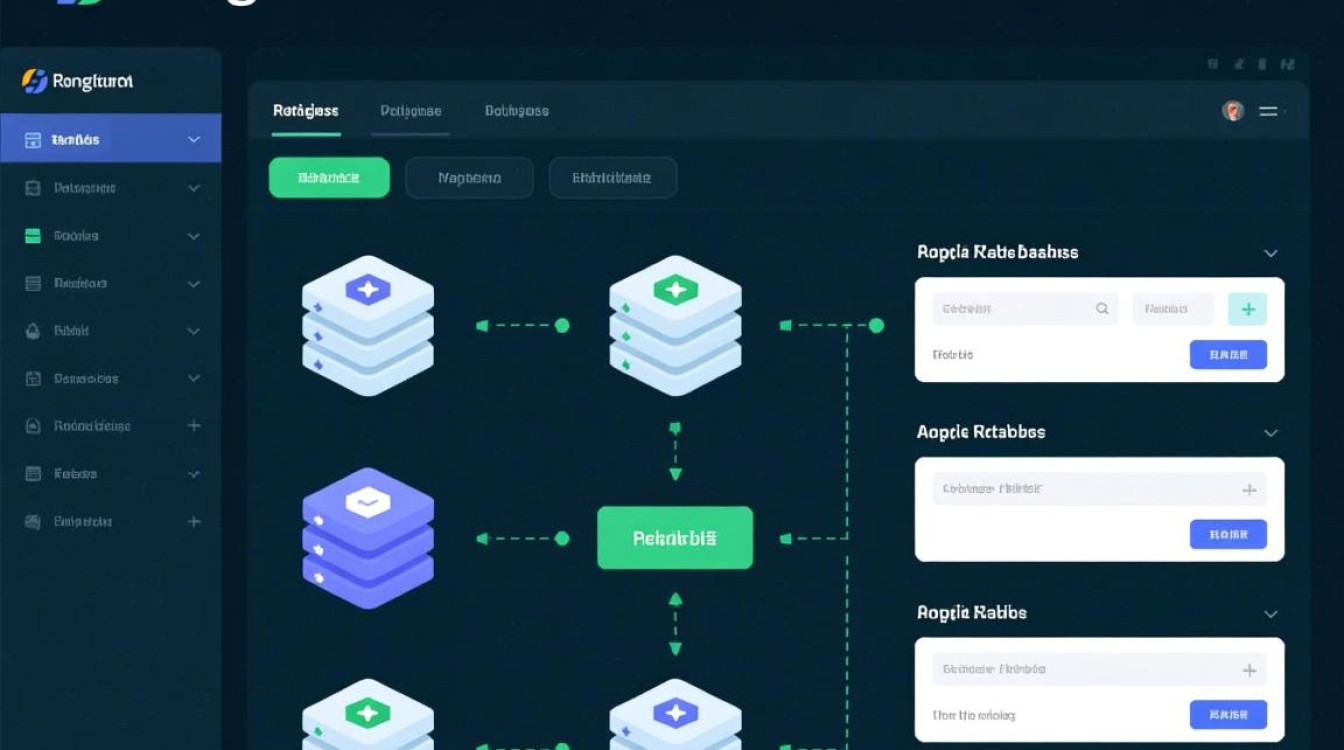This screenshot has height=750, width=1344.
Task: Collapse the 'Ropcla Ratbebaabiss' panel chevron
Action: (x=1271, y=254)
